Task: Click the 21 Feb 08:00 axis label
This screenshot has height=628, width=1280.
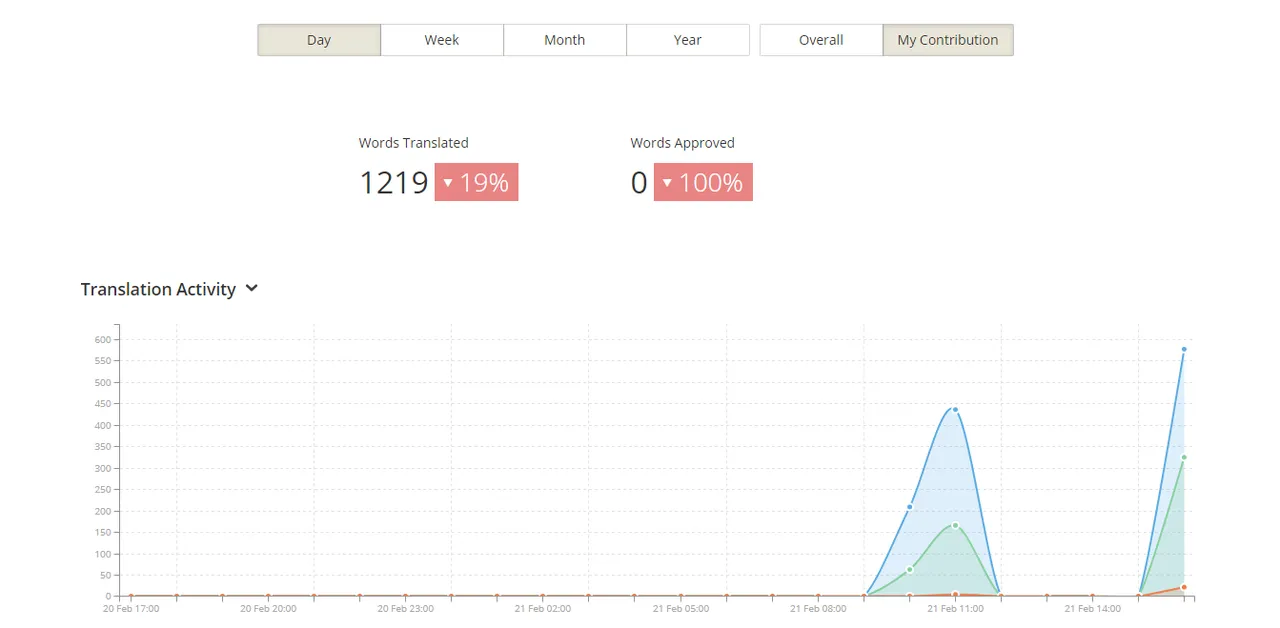Action: (x=818, y=608)
